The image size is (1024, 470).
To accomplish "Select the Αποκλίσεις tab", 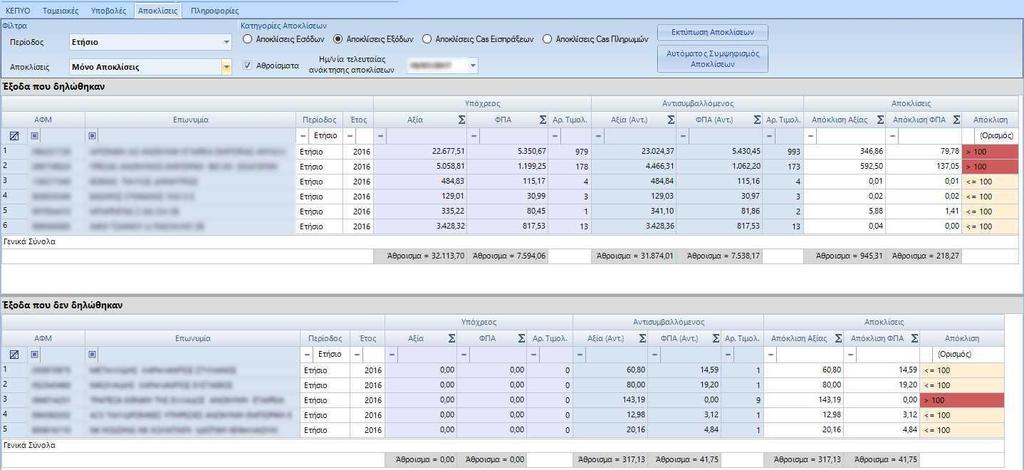I will tap(158, 10).
